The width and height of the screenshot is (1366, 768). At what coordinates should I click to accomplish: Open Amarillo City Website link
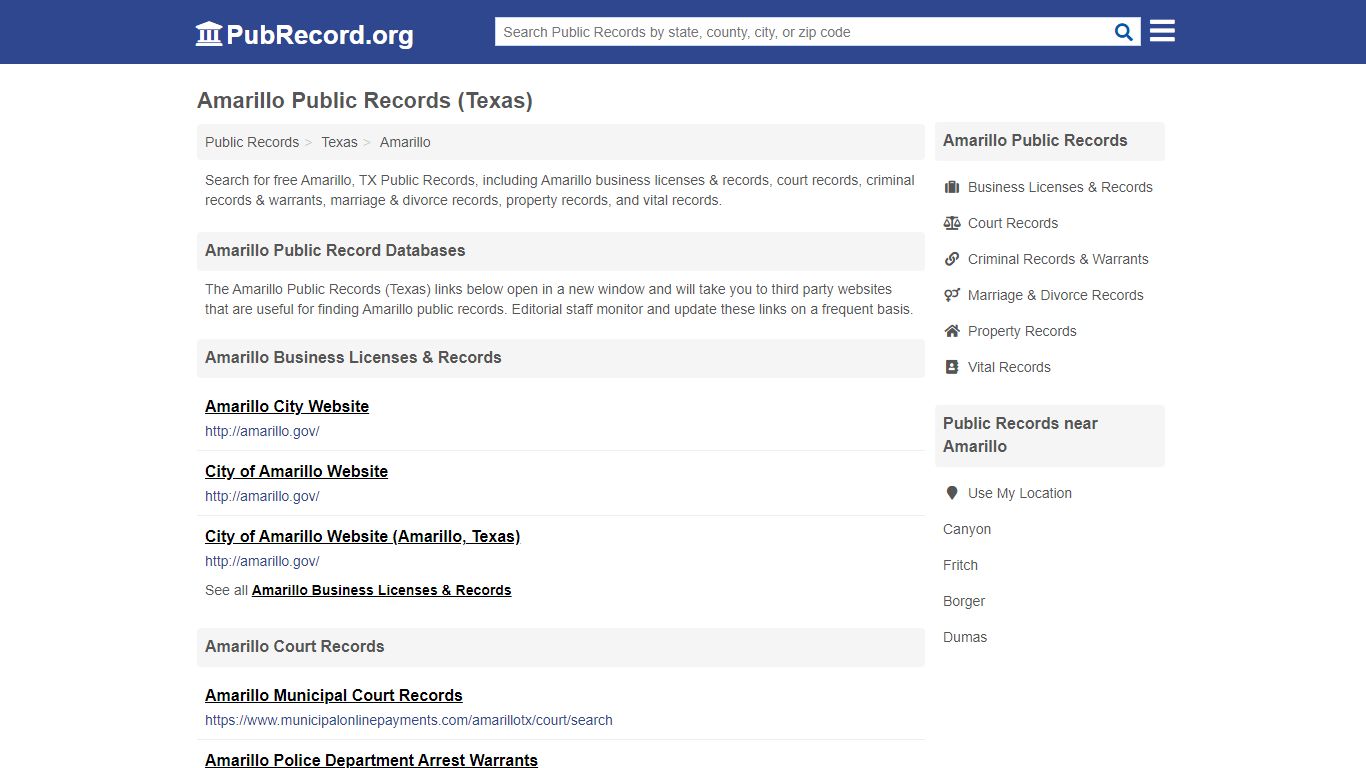(287, 406)
